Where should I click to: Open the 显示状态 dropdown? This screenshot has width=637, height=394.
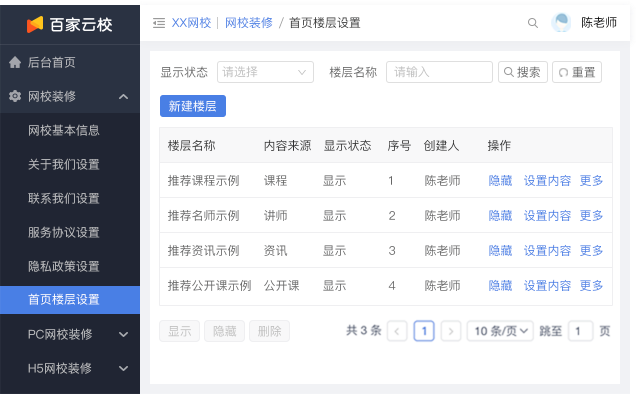pos(265,72)
